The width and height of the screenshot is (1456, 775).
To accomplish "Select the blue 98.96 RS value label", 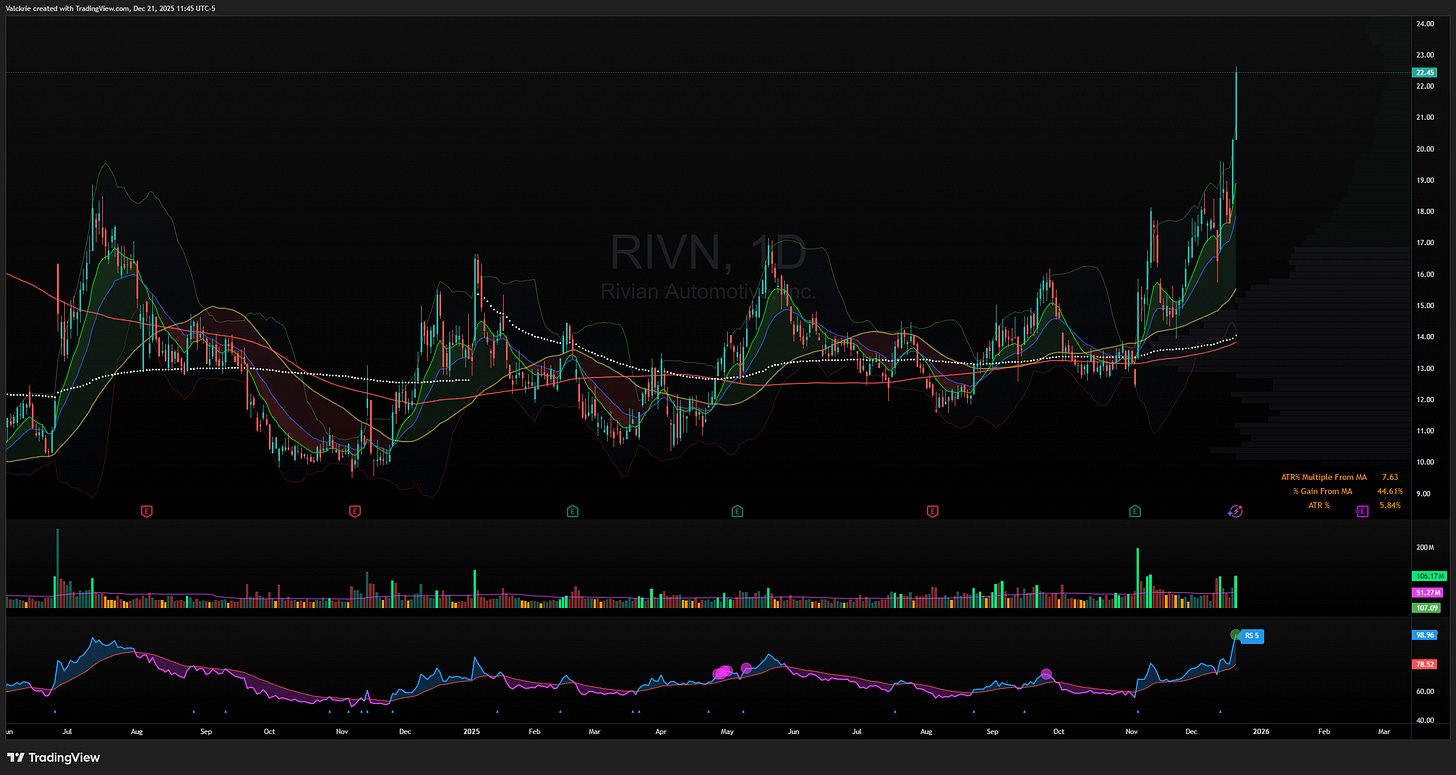I will pyautogui.click(x=1424, y=635).
